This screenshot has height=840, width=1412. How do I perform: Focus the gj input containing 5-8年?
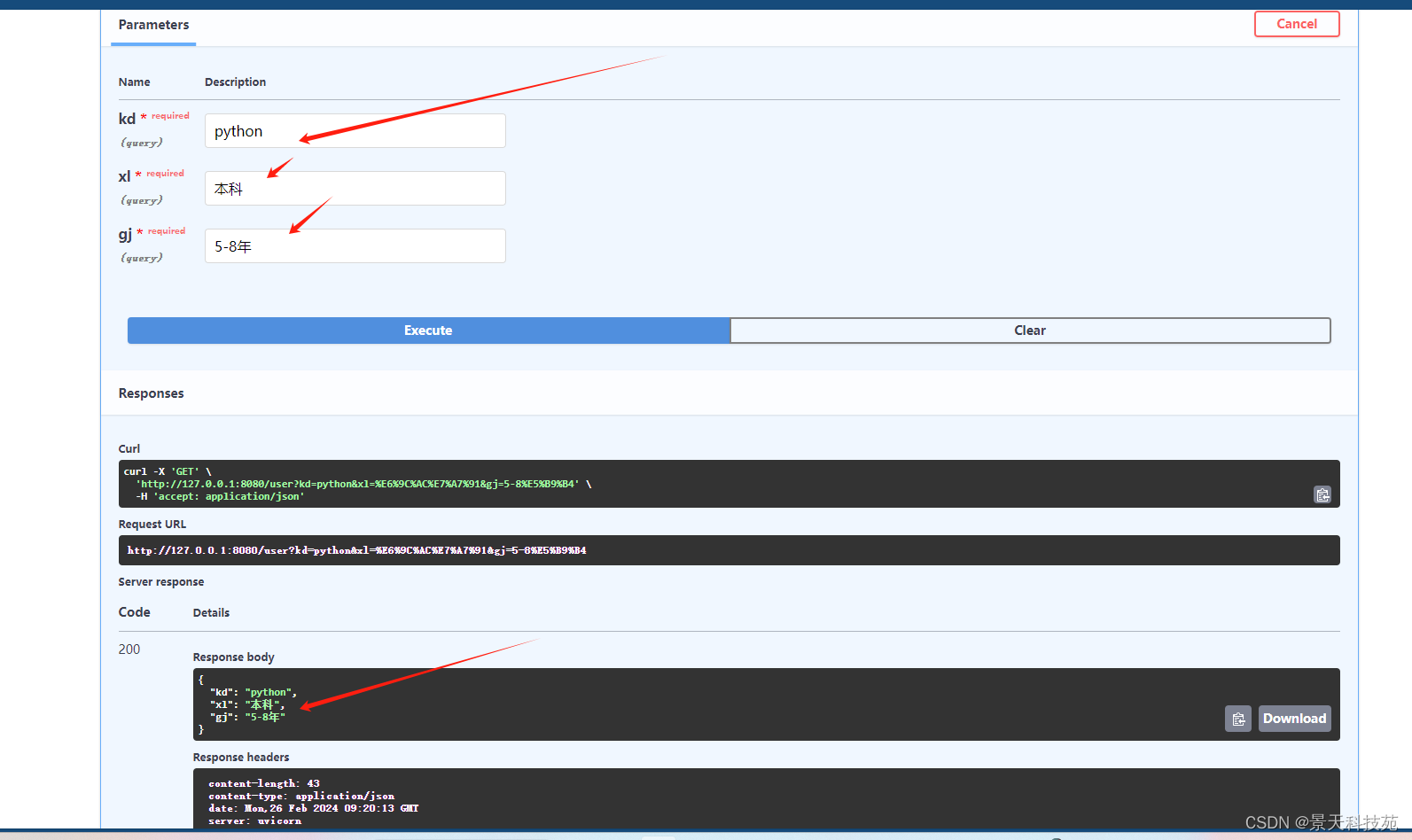point(355,246)
